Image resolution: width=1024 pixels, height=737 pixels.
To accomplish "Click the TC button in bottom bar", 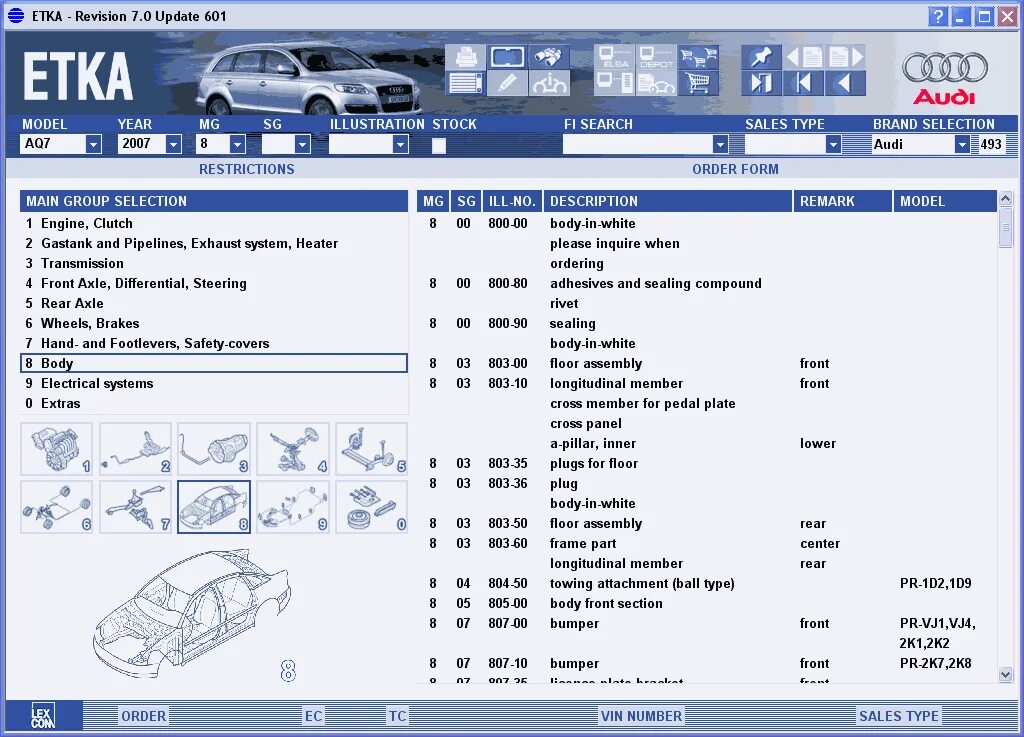I will 398,716.
